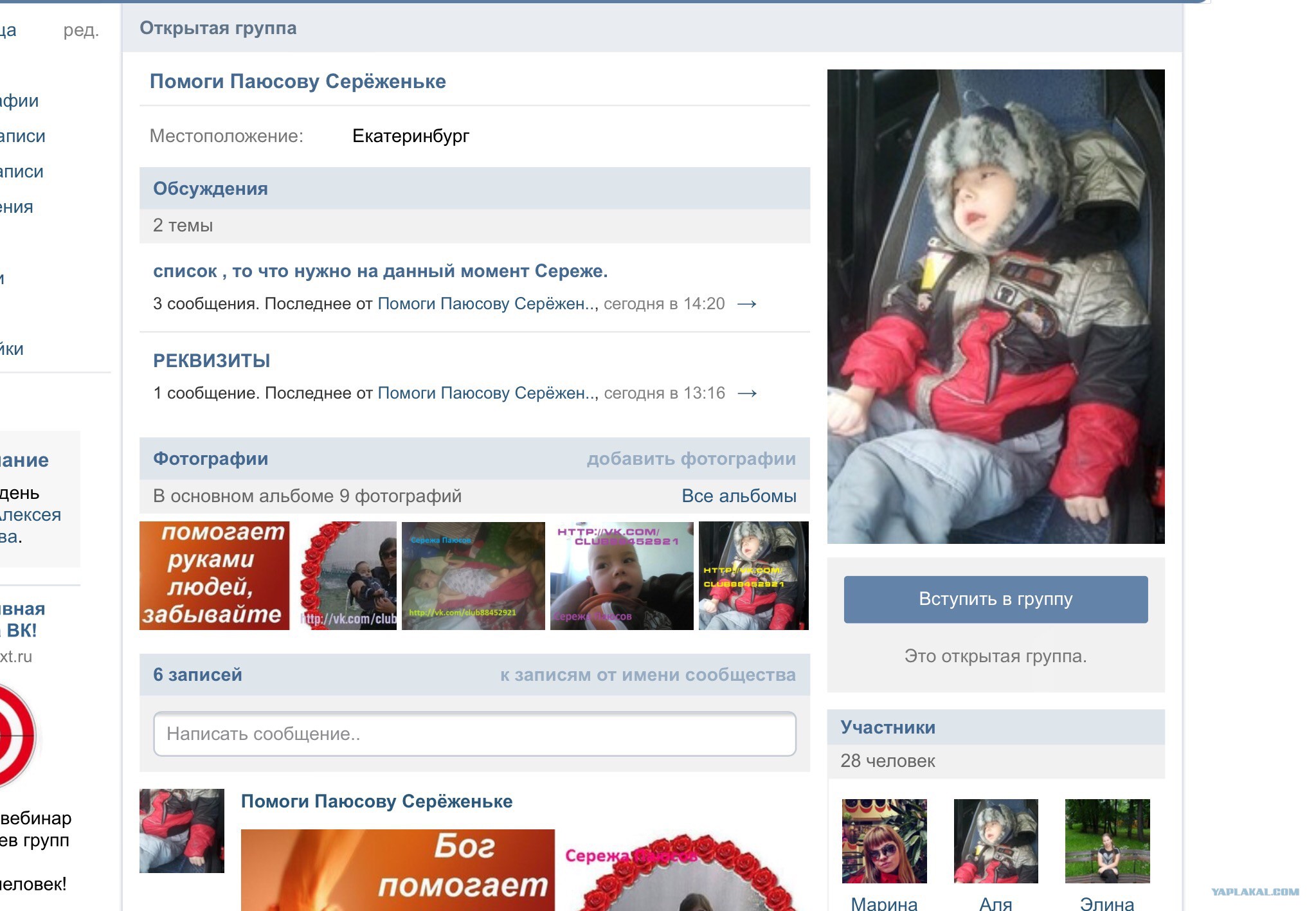The height and width of the screenshot is (911, 1316).
Task: Click the 'ред.' link in left sidebar
Action: [81, 30]
